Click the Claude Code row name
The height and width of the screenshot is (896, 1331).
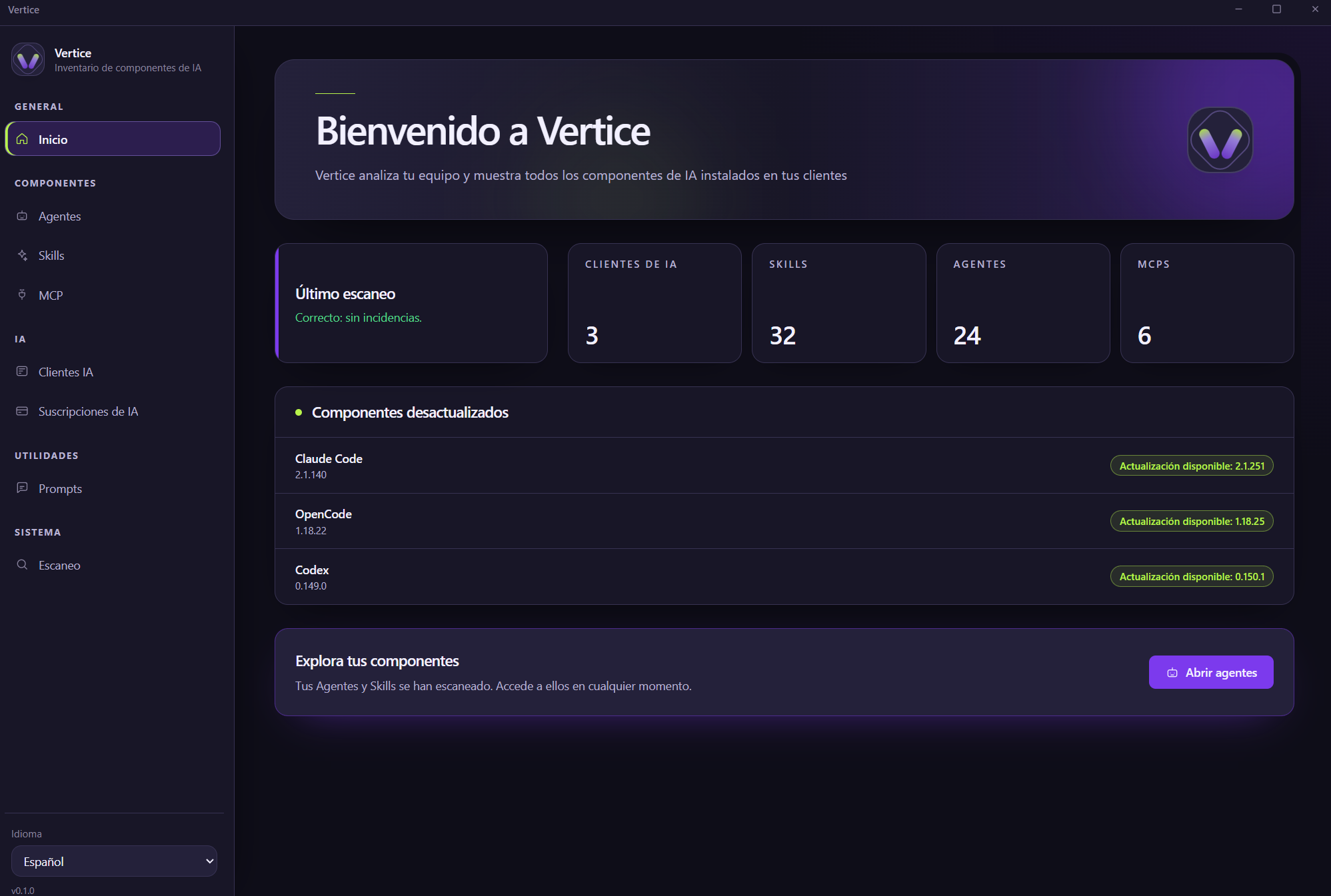[329, 458]
